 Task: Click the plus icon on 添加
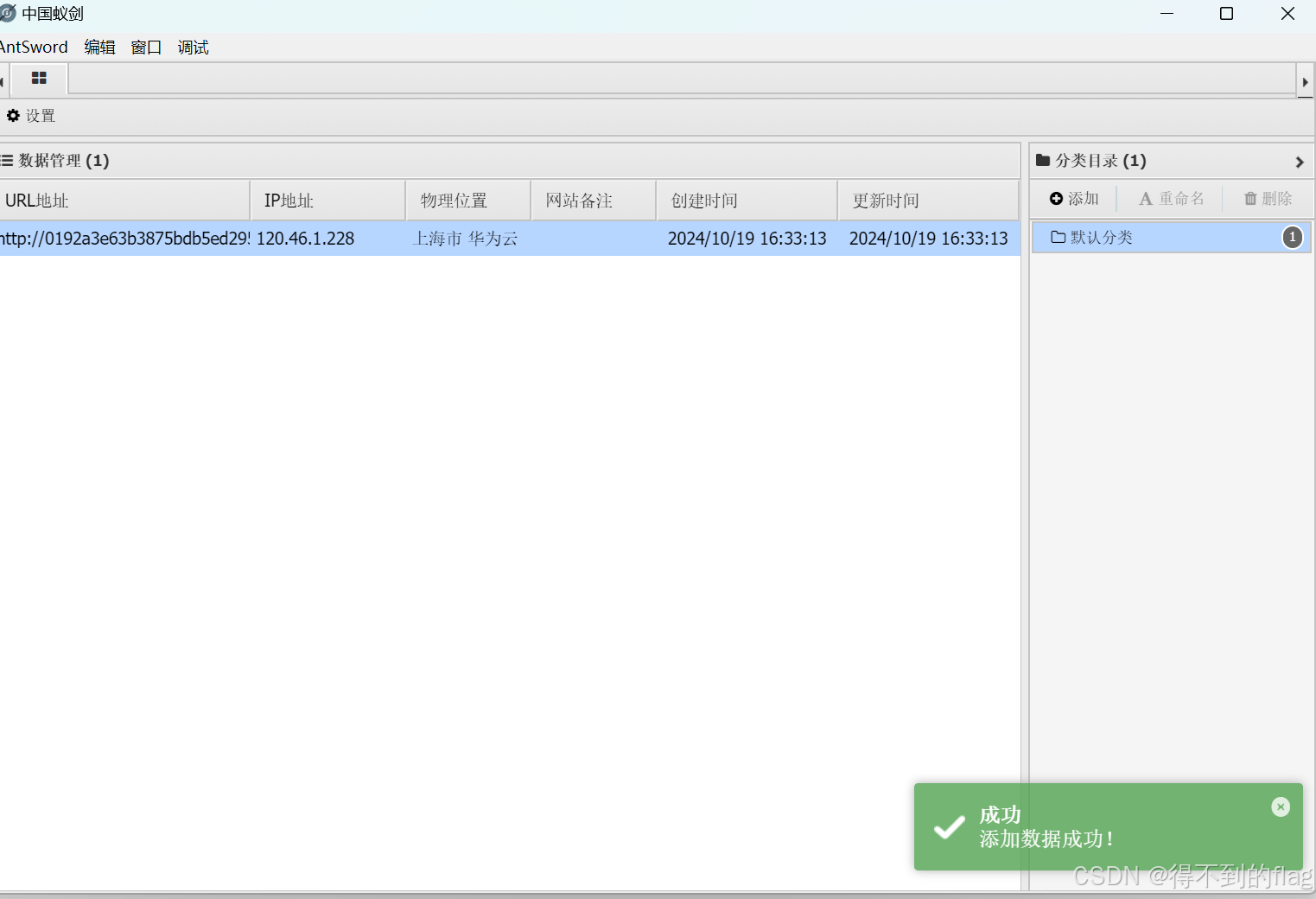(x=1056, y=199)
